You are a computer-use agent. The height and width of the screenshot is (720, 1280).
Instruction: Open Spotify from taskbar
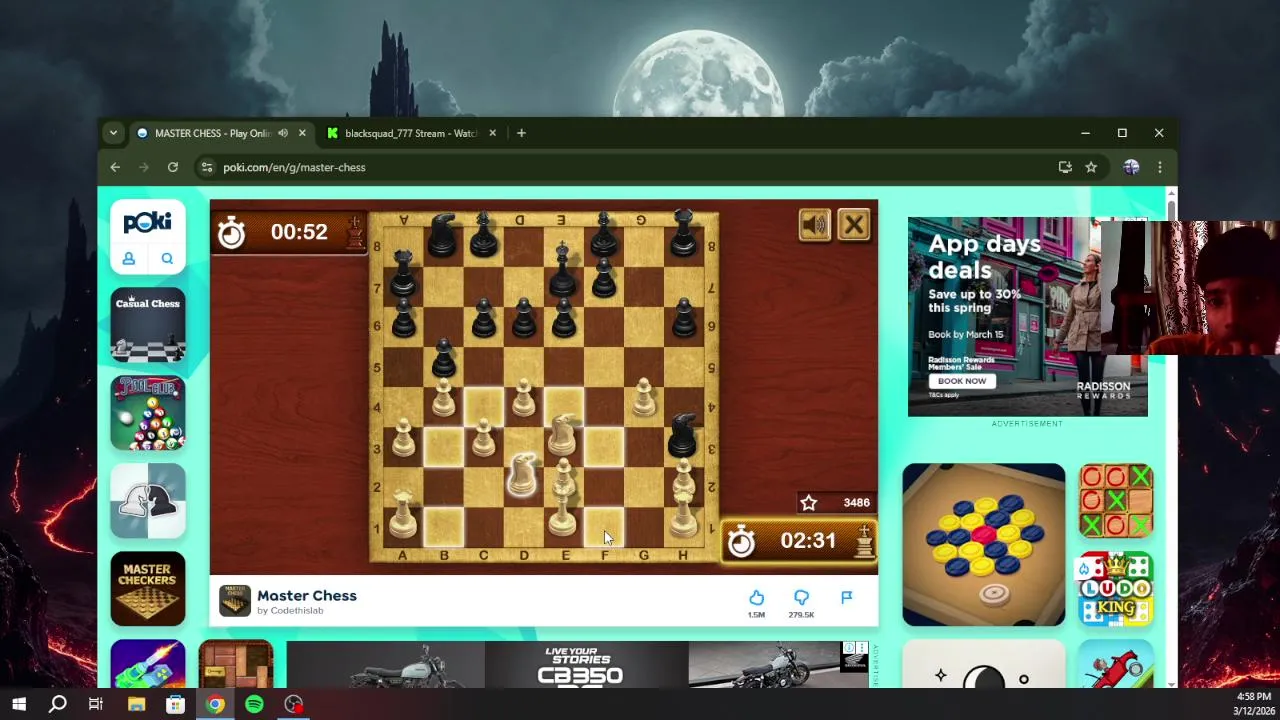254,704
